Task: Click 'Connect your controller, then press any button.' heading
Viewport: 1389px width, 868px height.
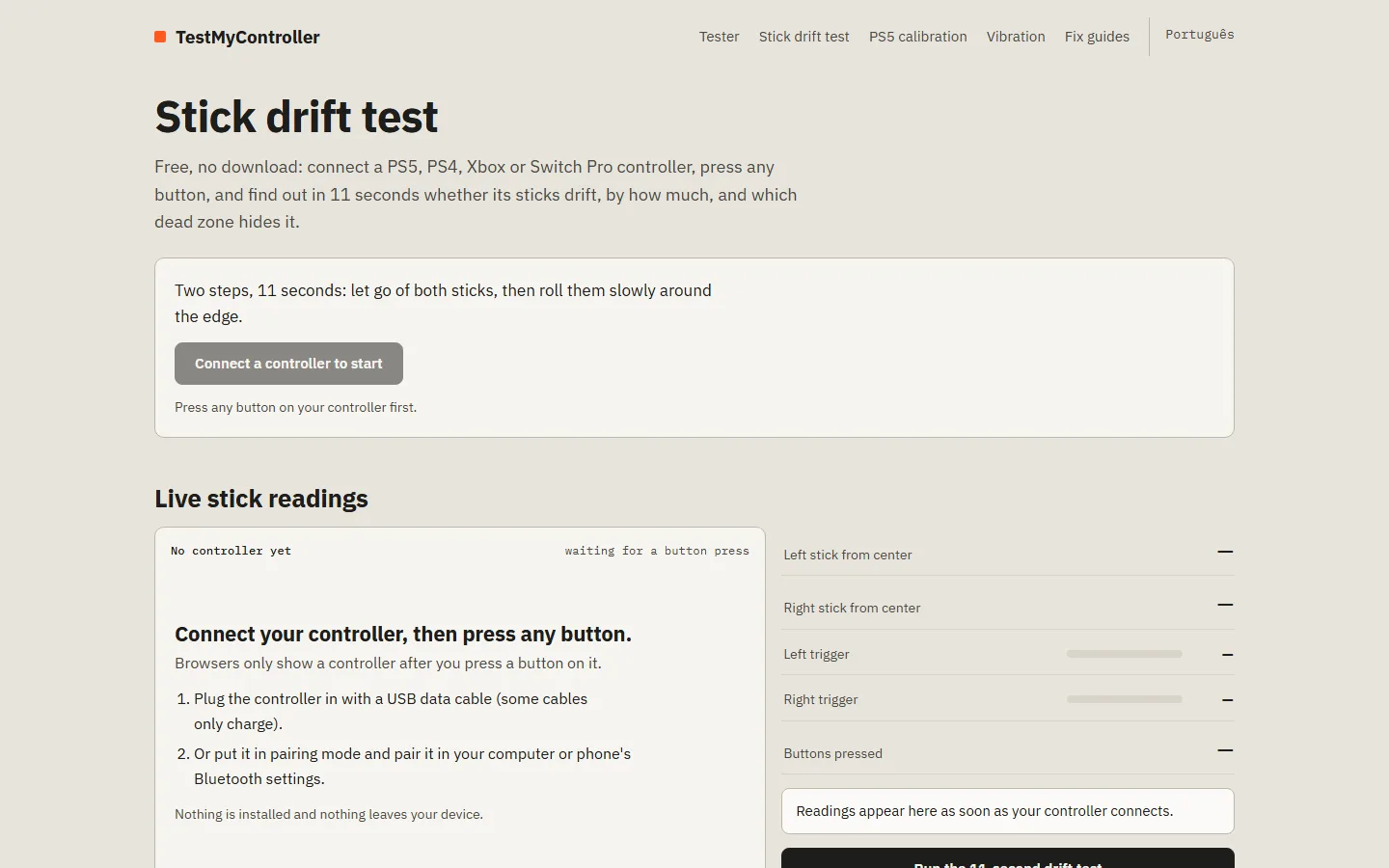Action: tap(403, 634)
